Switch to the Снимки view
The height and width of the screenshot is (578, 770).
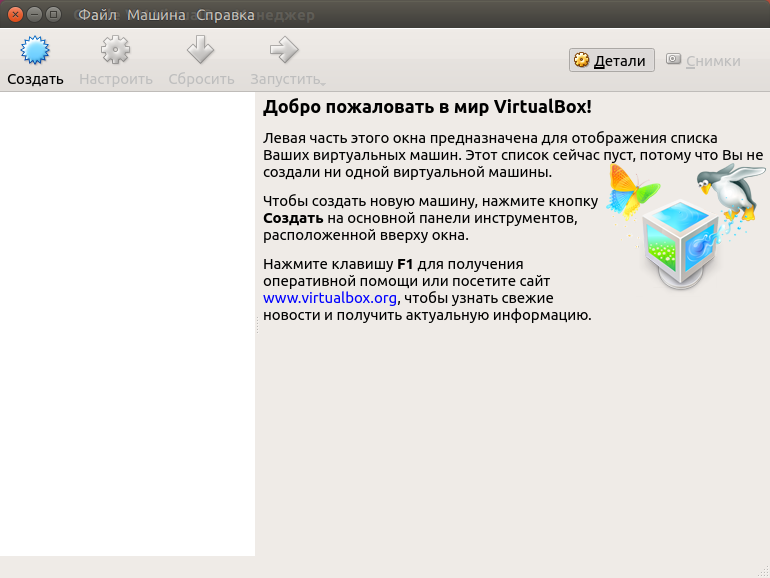703,60
